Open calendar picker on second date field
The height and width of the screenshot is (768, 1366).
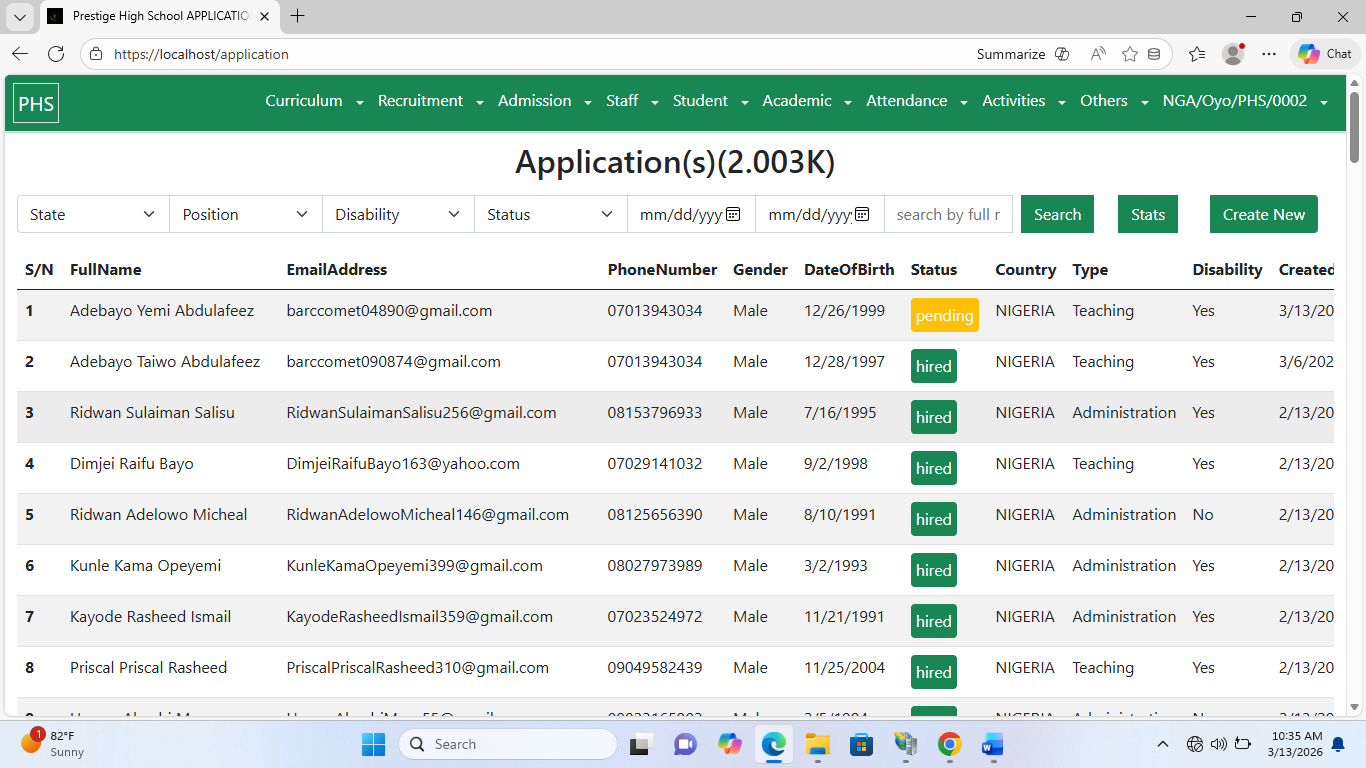tap(862, 214)
